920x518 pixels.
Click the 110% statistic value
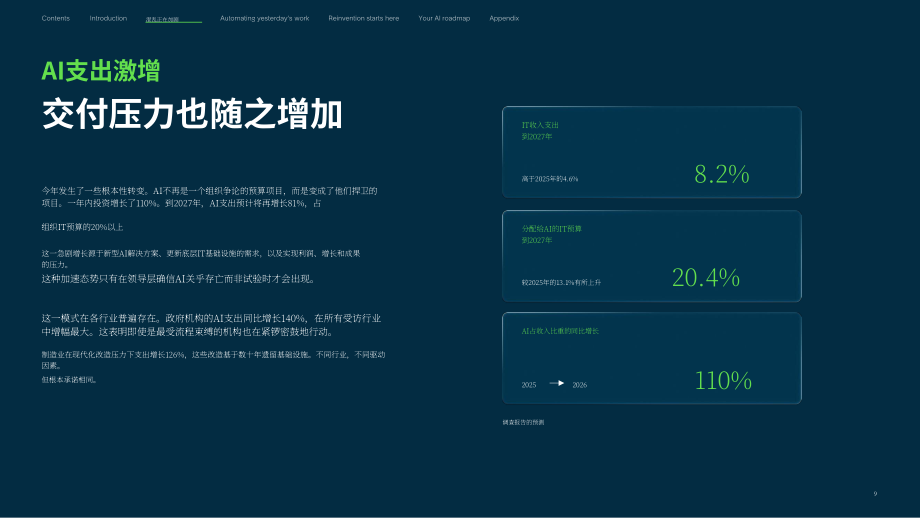pos(723,380)
